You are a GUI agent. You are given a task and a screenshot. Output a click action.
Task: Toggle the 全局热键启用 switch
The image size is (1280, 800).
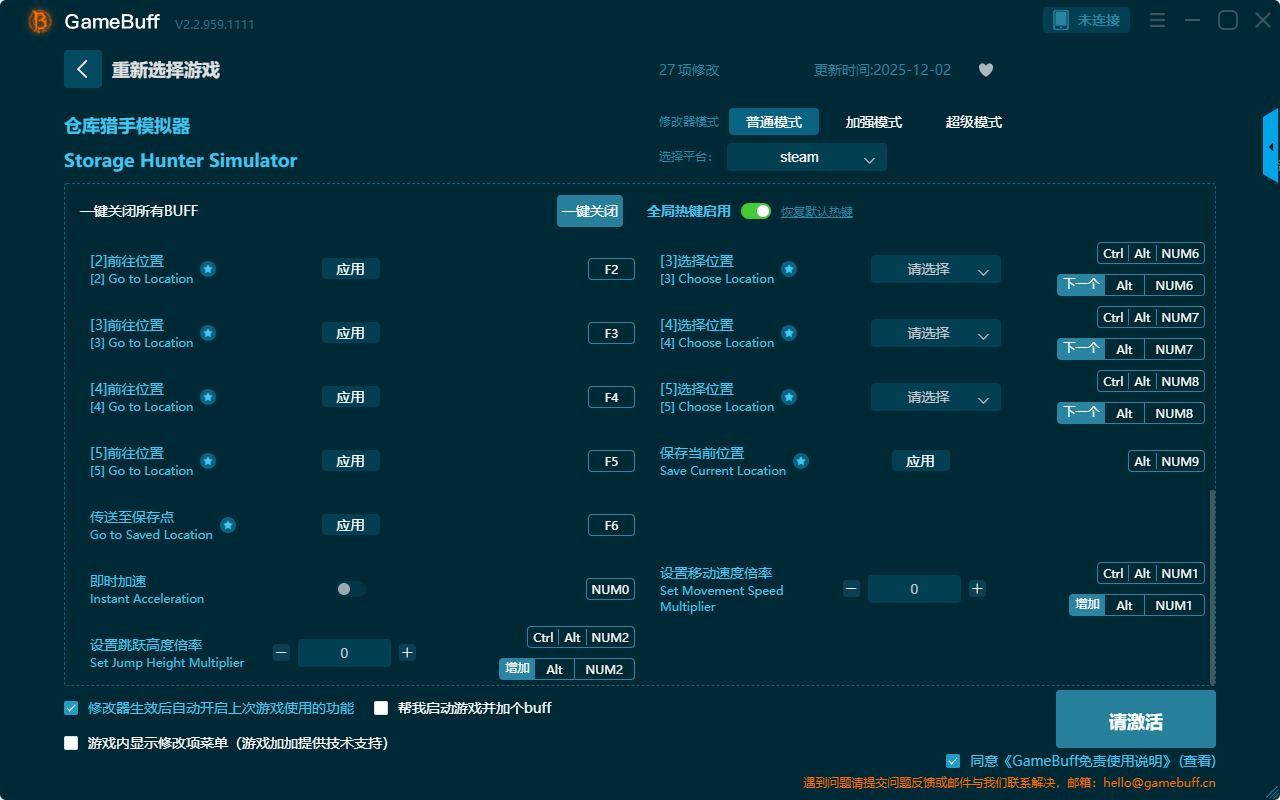(x=756, y=211)
